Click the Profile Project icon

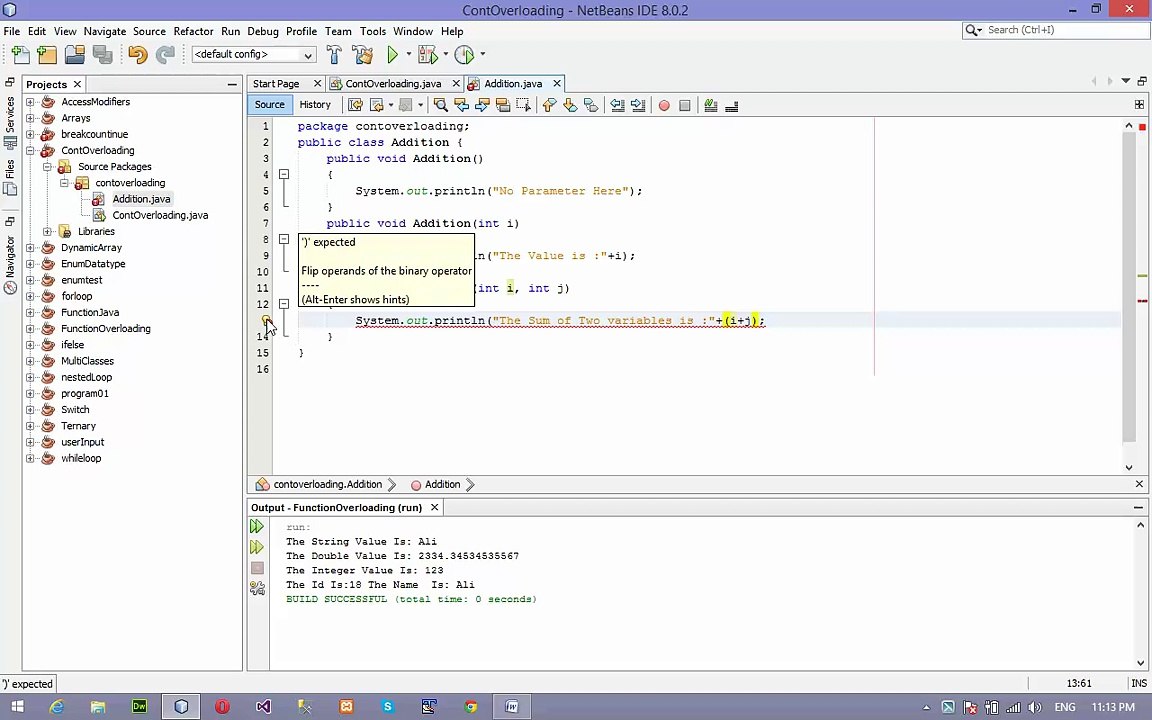[464, 54]
